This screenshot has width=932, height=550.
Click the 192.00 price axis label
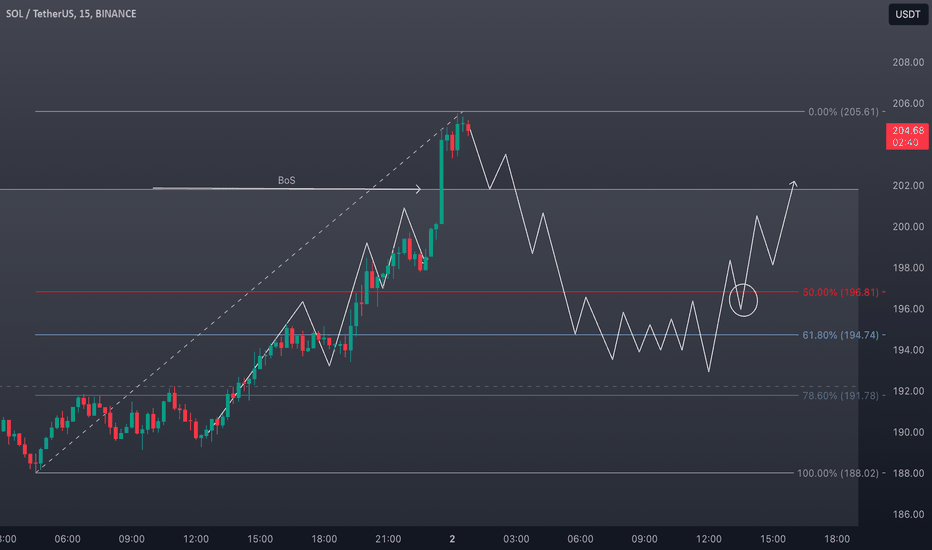[x=908, y=391]
